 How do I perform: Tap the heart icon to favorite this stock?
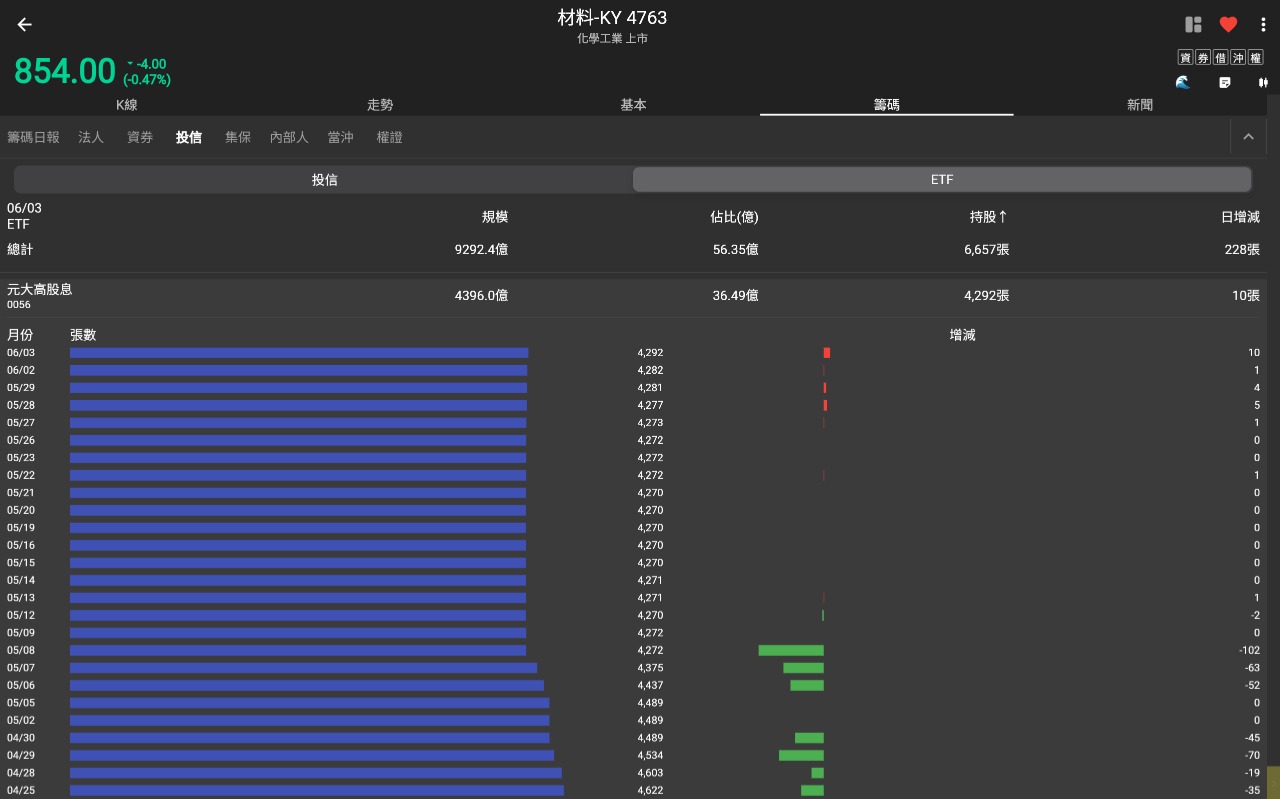point(1228,24)
